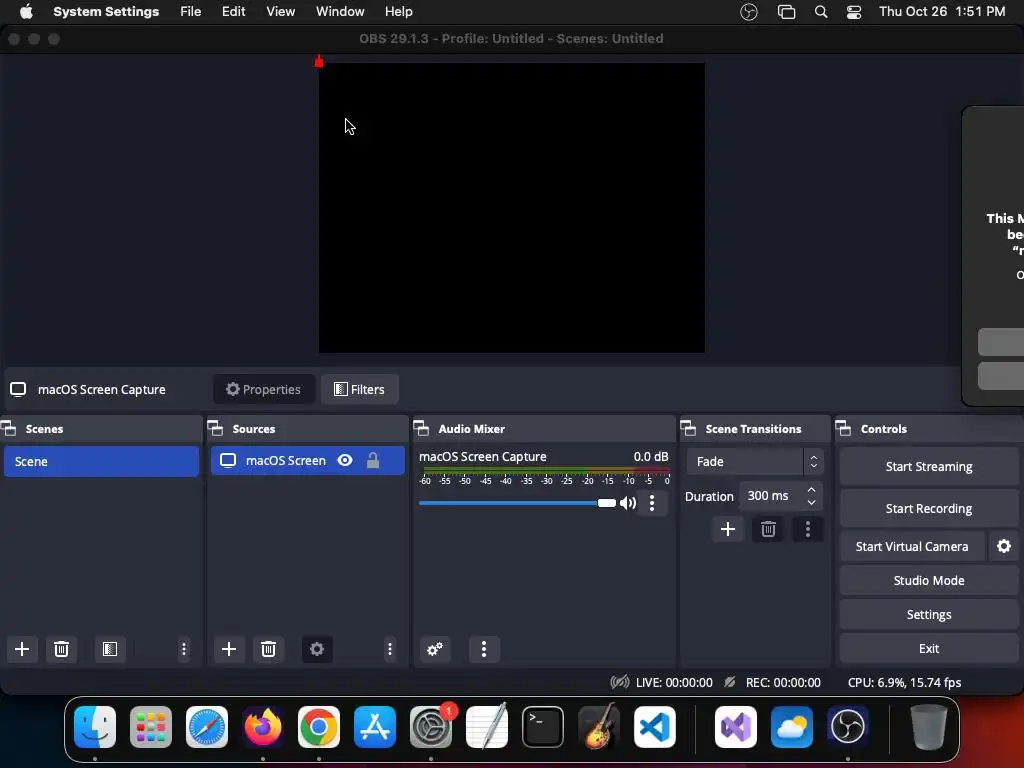Open advanced audio properties gears icon
The width and height of the screenshot is (1024, 768).
(x=435, y=649)
